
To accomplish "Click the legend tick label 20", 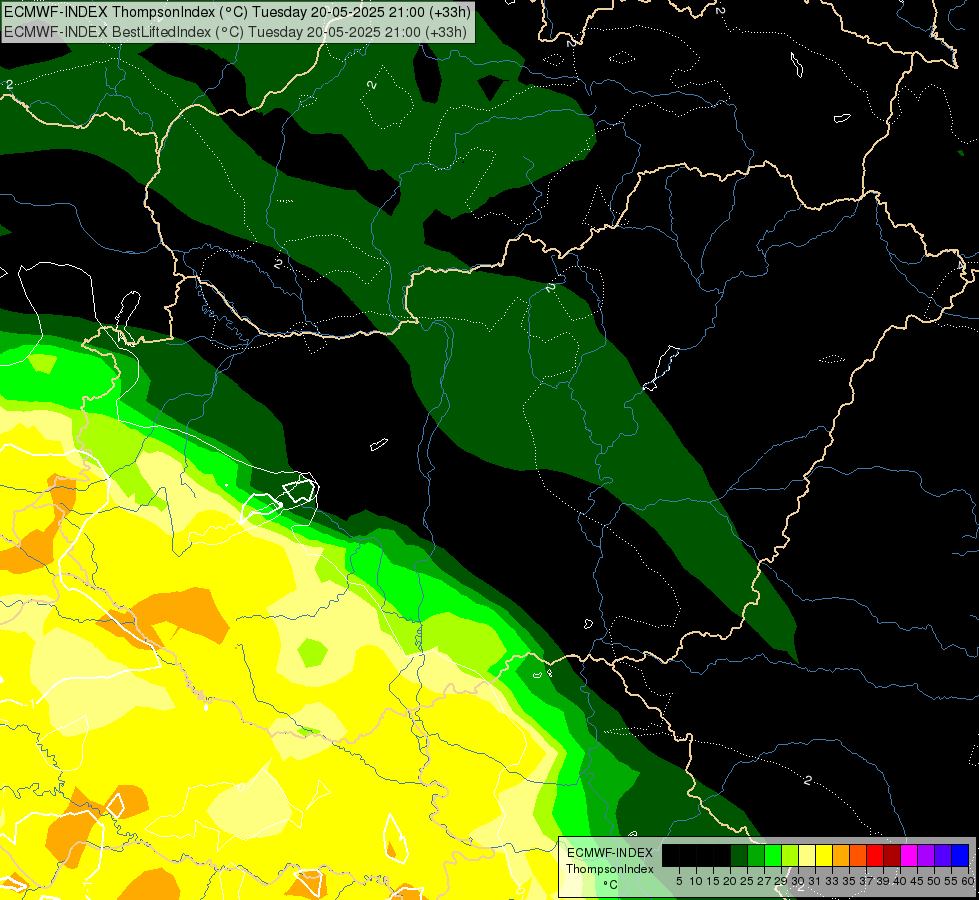I will [730, 881].
